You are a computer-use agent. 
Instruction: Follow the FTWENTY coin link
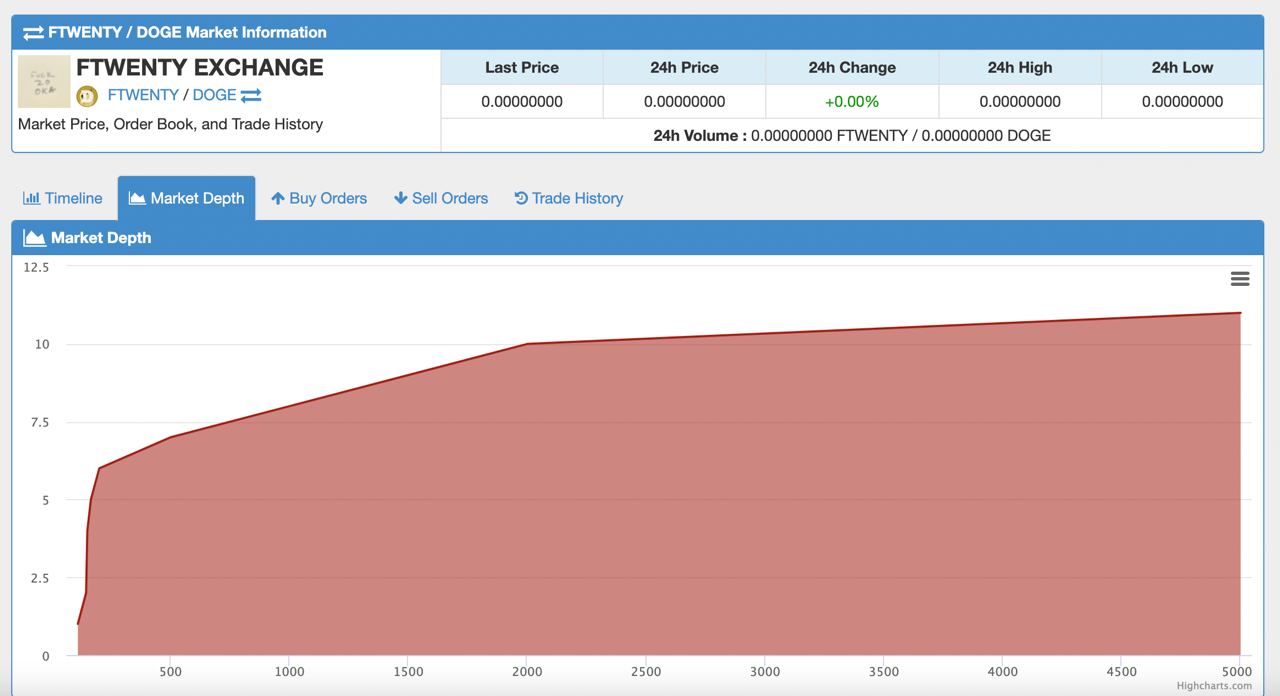[143, 95]
